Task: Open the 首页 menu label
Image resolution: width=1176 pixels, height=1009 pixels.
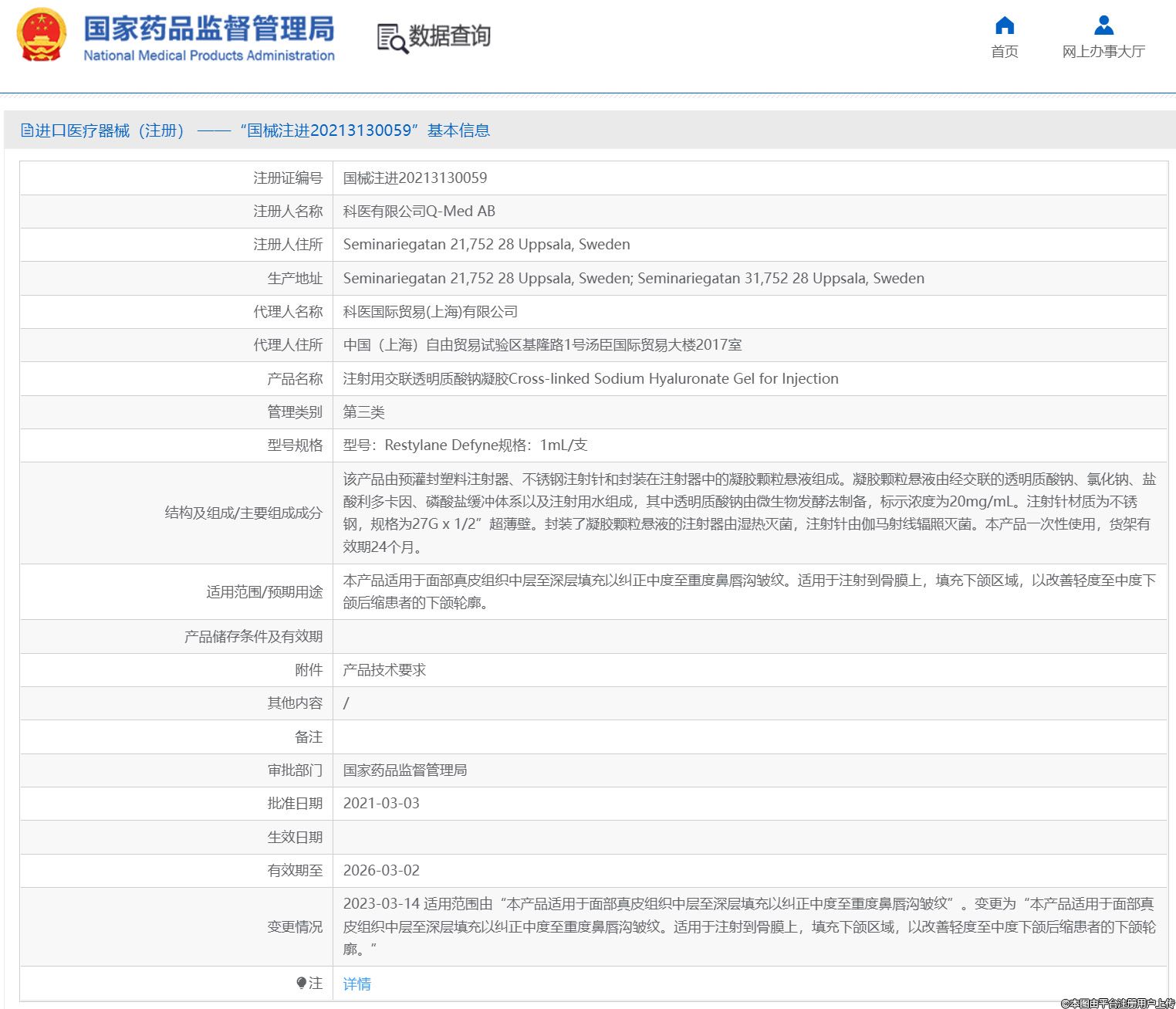Action: pos(1004,52)
